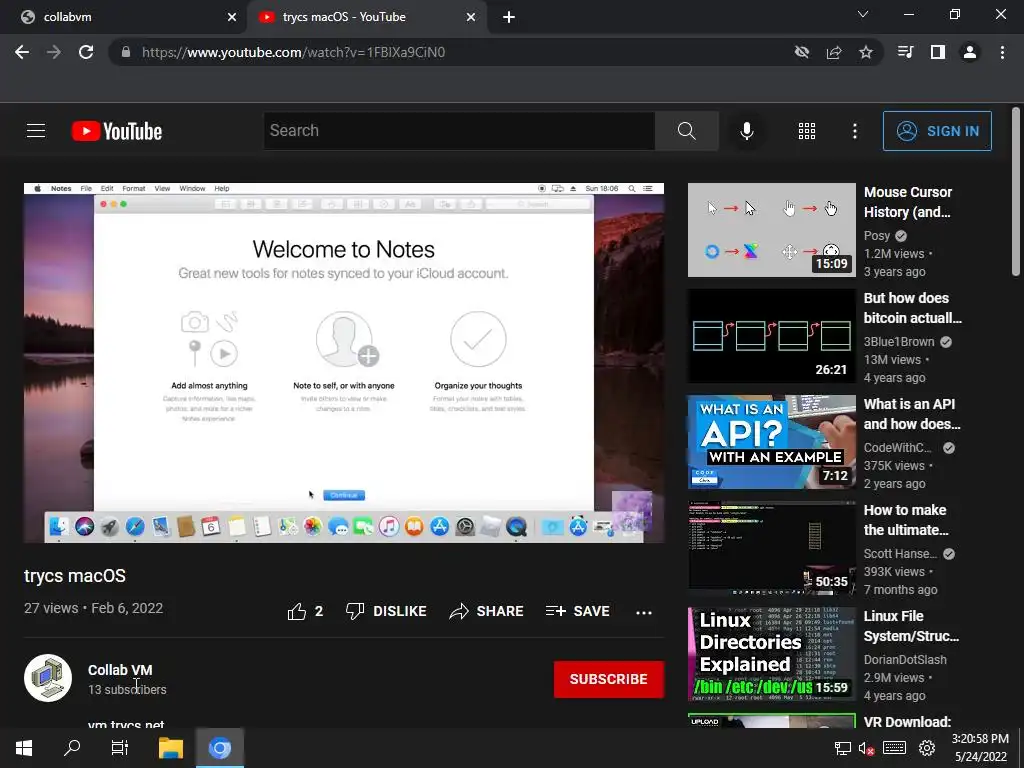Open File Explorer from taskbar
The height and width of the screenshot is (768, 1024).
point(171,748)
